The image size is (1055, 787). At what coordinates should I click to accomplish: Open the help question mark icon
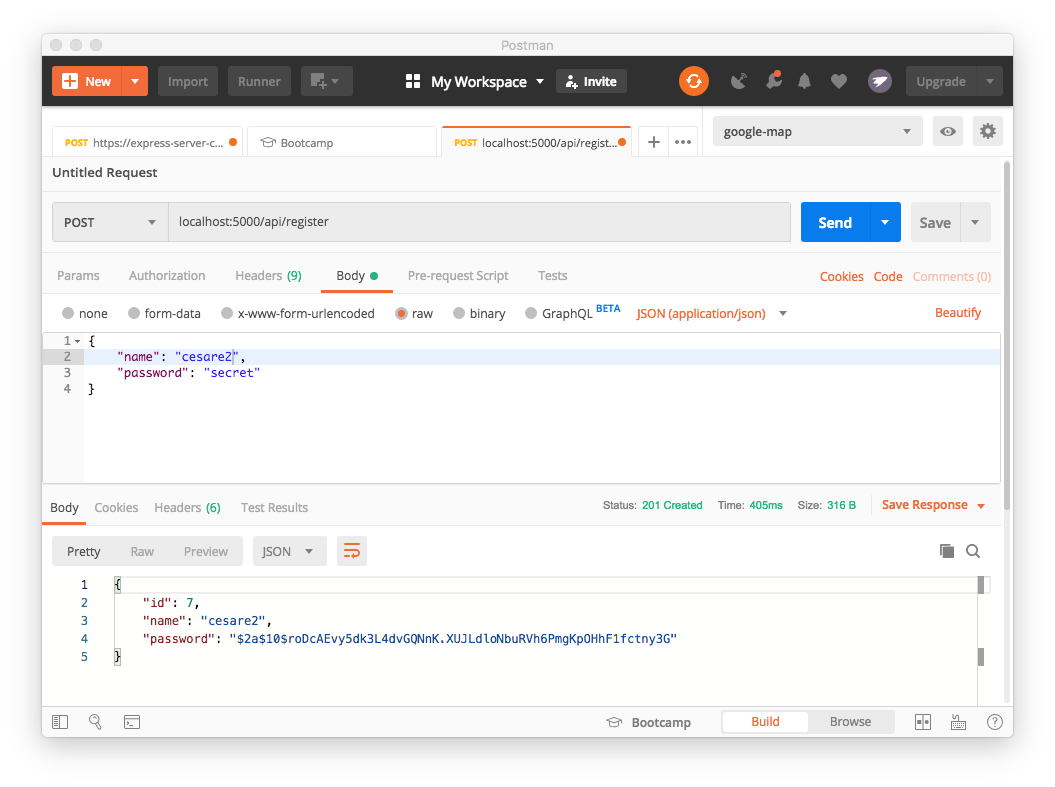(994, 722)
